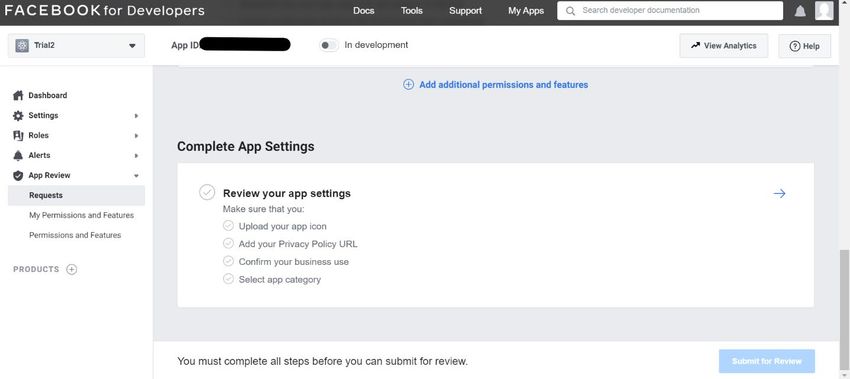Expand the Alerts submenu arrow
Image resolution: width=850 pixels, height=379 pixels.
pos(136,156)
